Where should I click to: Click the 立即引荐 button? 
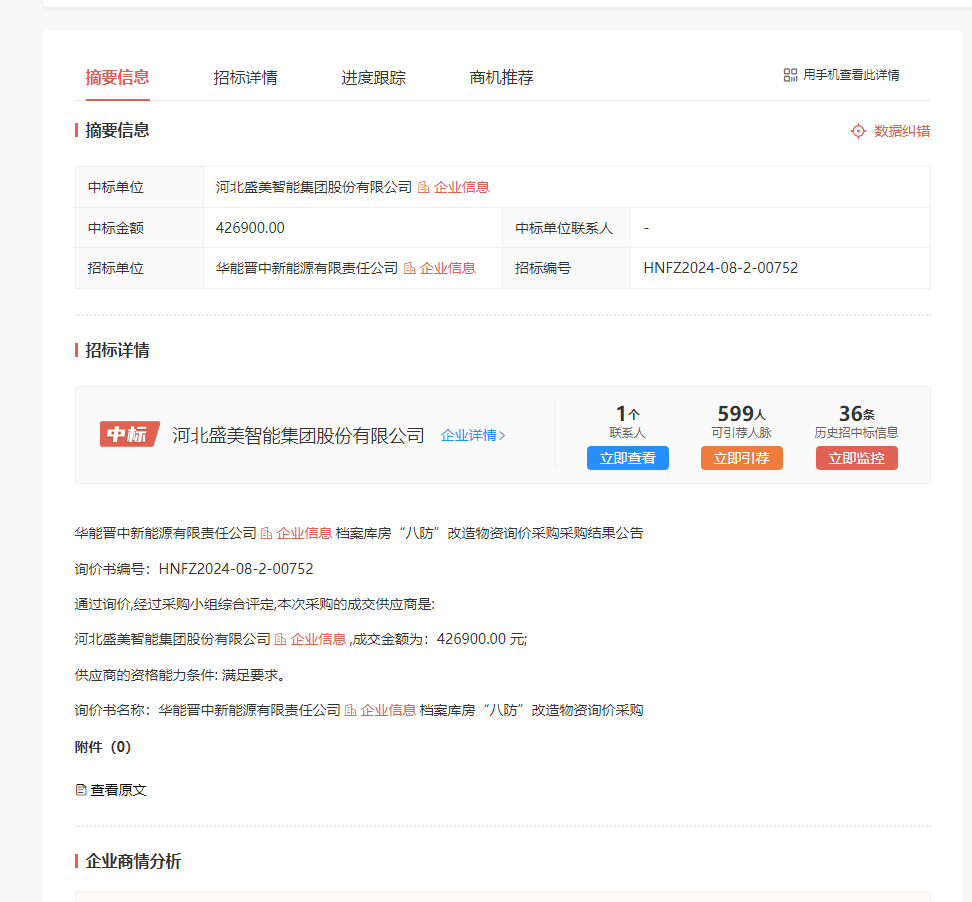click(x=742, y=457)
